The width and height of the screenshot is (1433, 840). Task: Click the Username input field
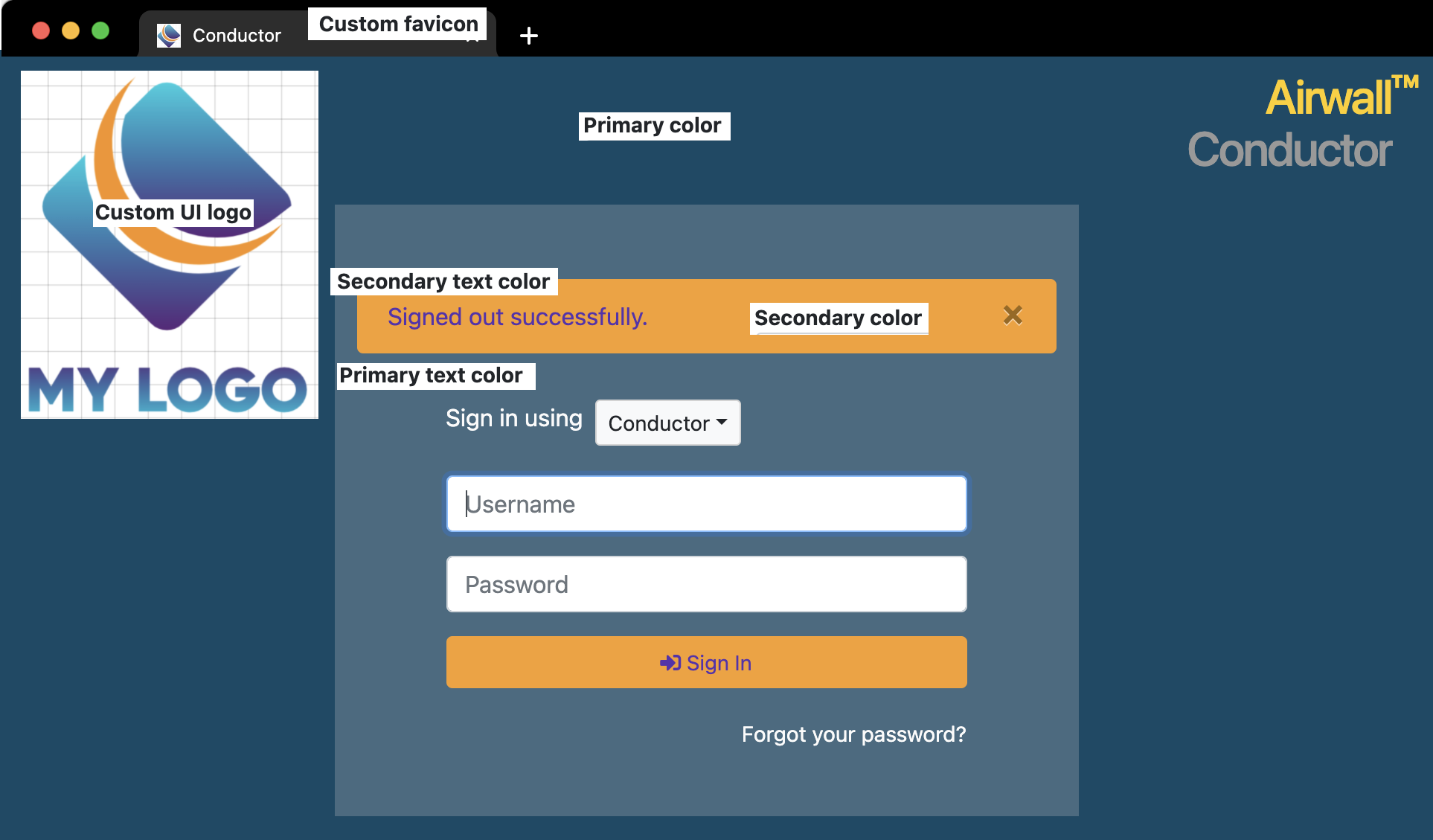click(707, 503)
